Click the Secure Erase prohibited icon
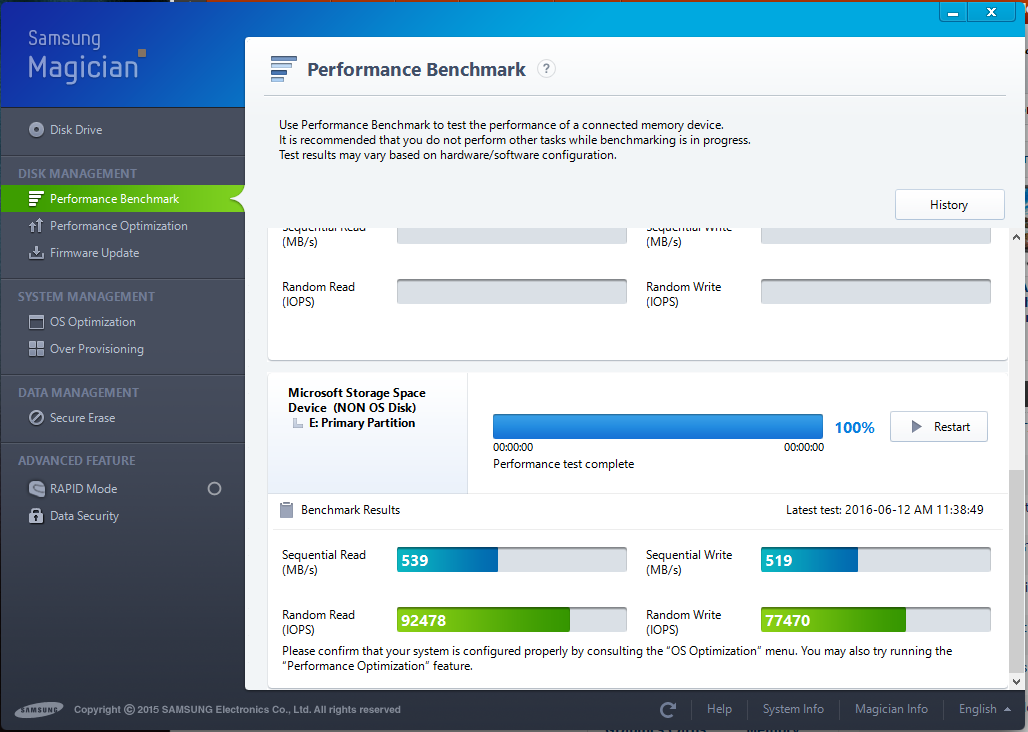The image size is (1028, 732). [x=37, y=417]
